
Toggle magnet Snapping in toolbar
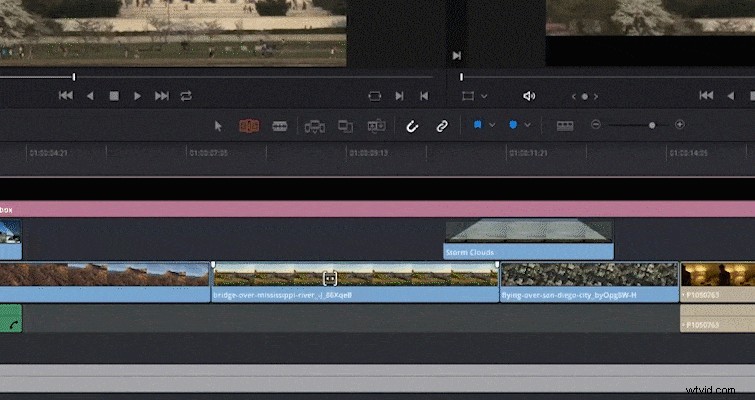pos(412,126)
